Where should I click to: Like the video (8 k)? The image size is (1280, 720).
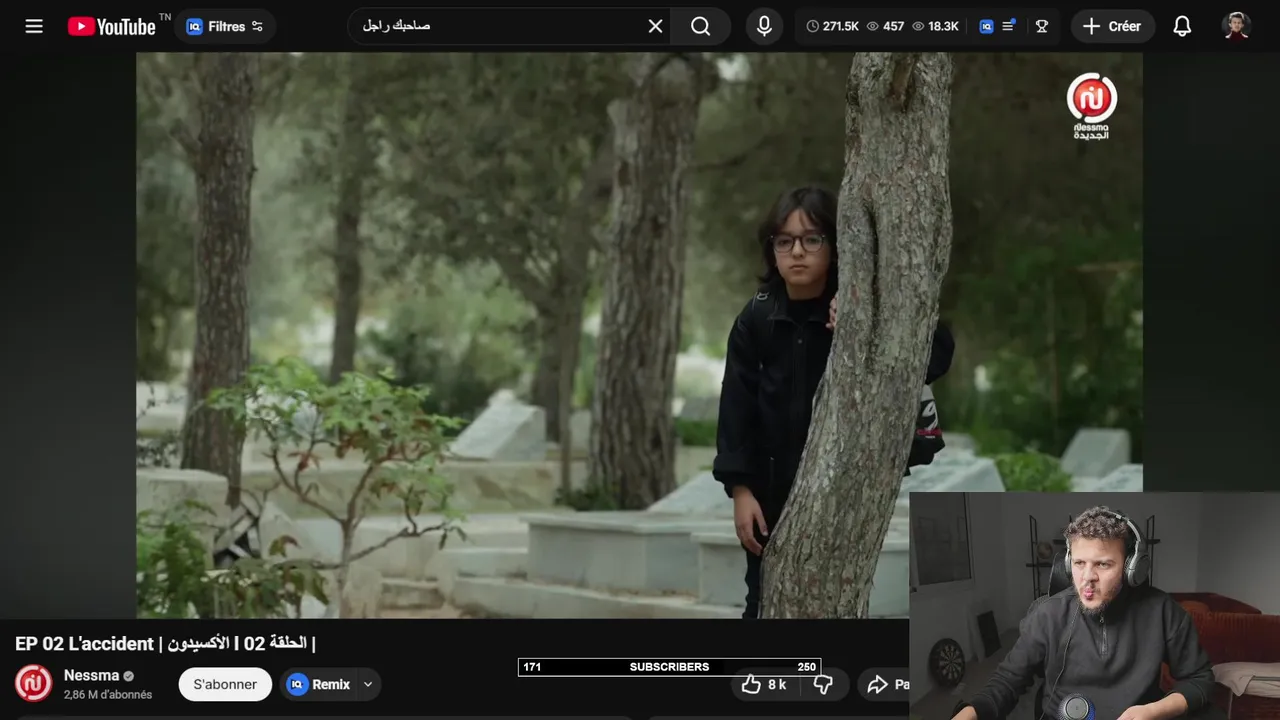[764, 684]
